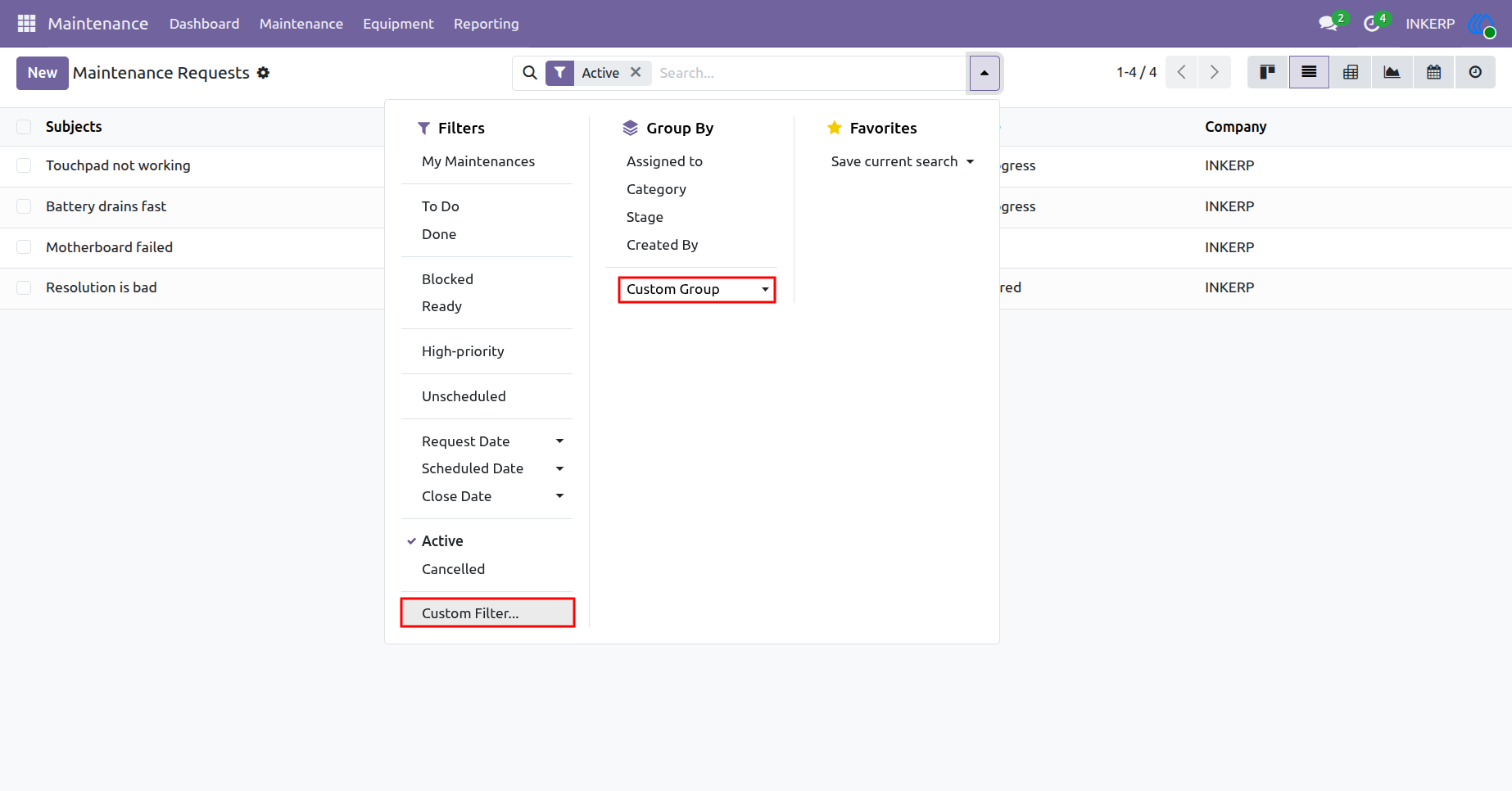Viewport: 1512px width, 791px height.
Task: Check the Motherboard failed row
Action: point(24,247)
